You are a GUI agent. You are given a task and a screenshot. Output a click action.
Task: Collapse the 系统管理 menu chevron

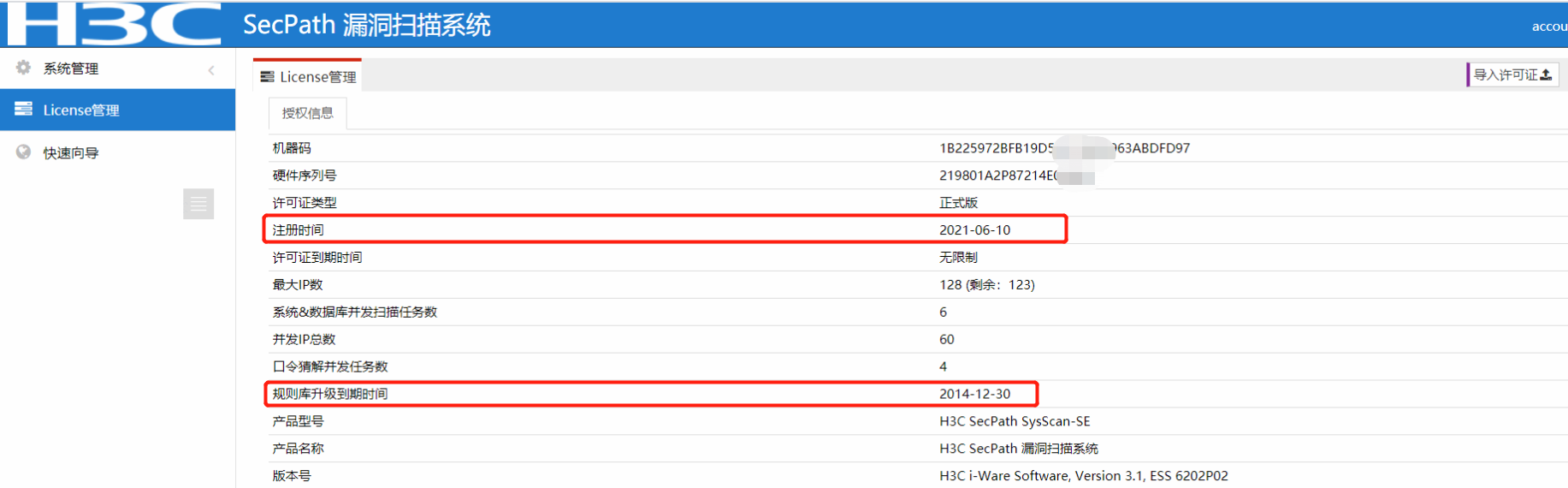211,70
